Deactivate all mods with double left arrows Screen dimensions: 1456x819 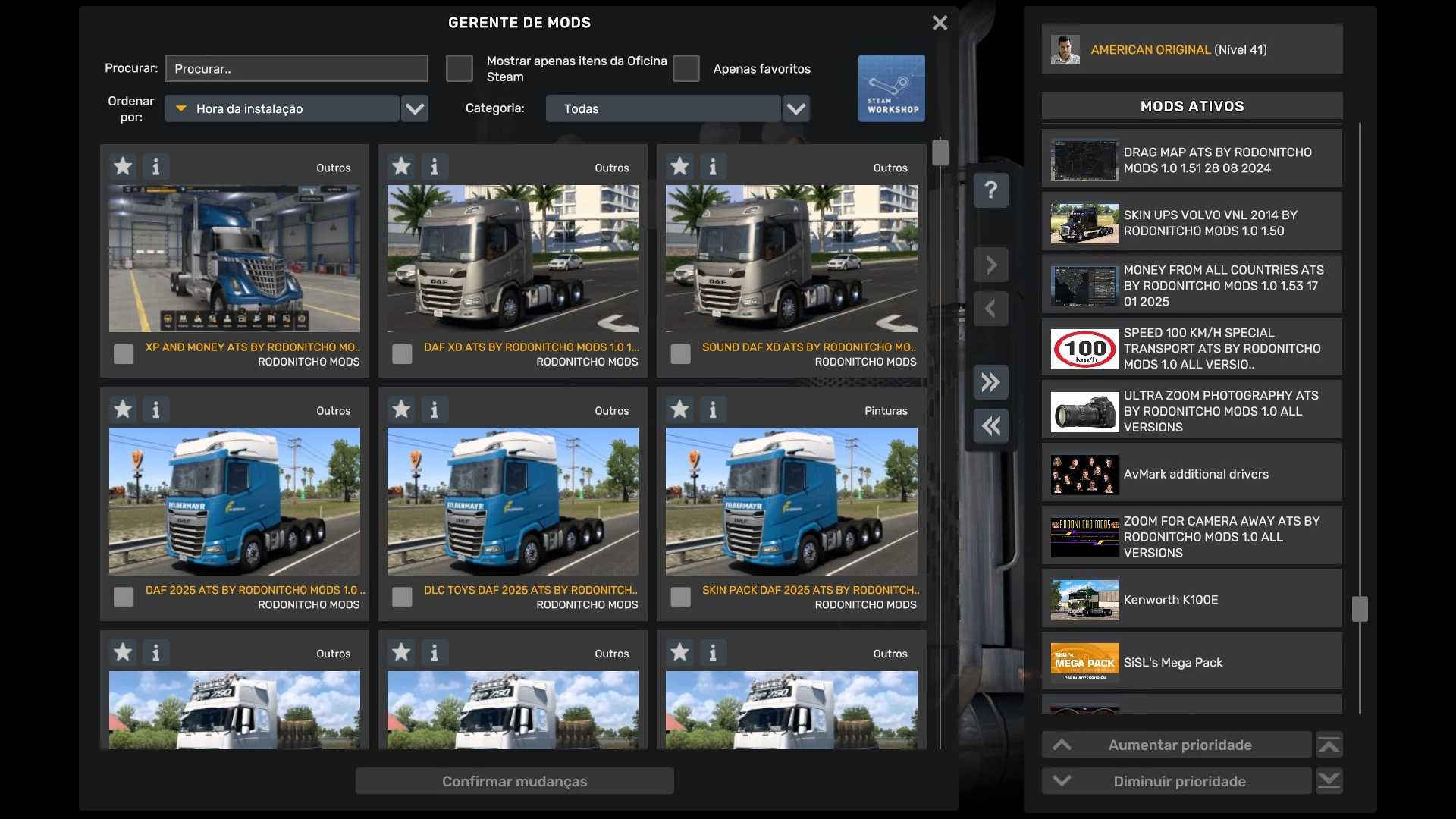(x=990, y=426)
